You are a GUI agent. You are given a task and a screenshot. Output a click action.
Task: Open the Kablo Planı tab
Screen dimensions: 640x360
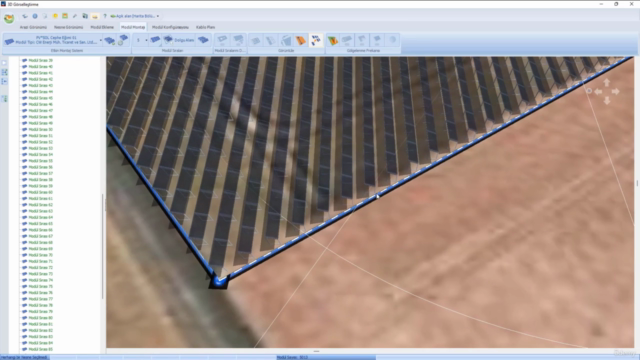pyautogui.click(x=205, y=27)
